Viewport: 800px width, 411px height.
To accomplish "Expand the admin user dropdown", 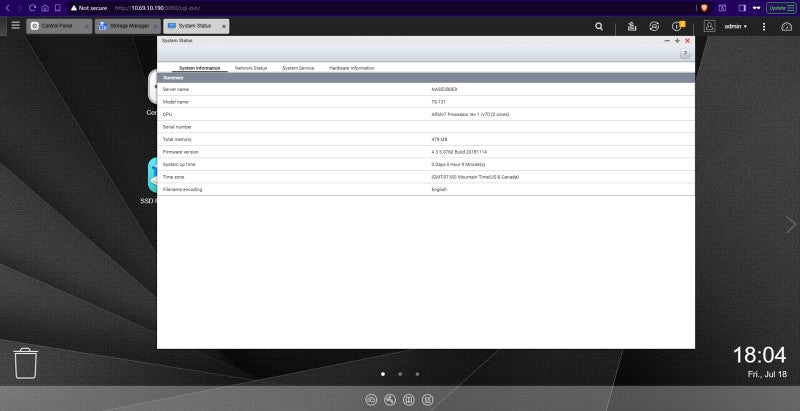I will 735,27.
